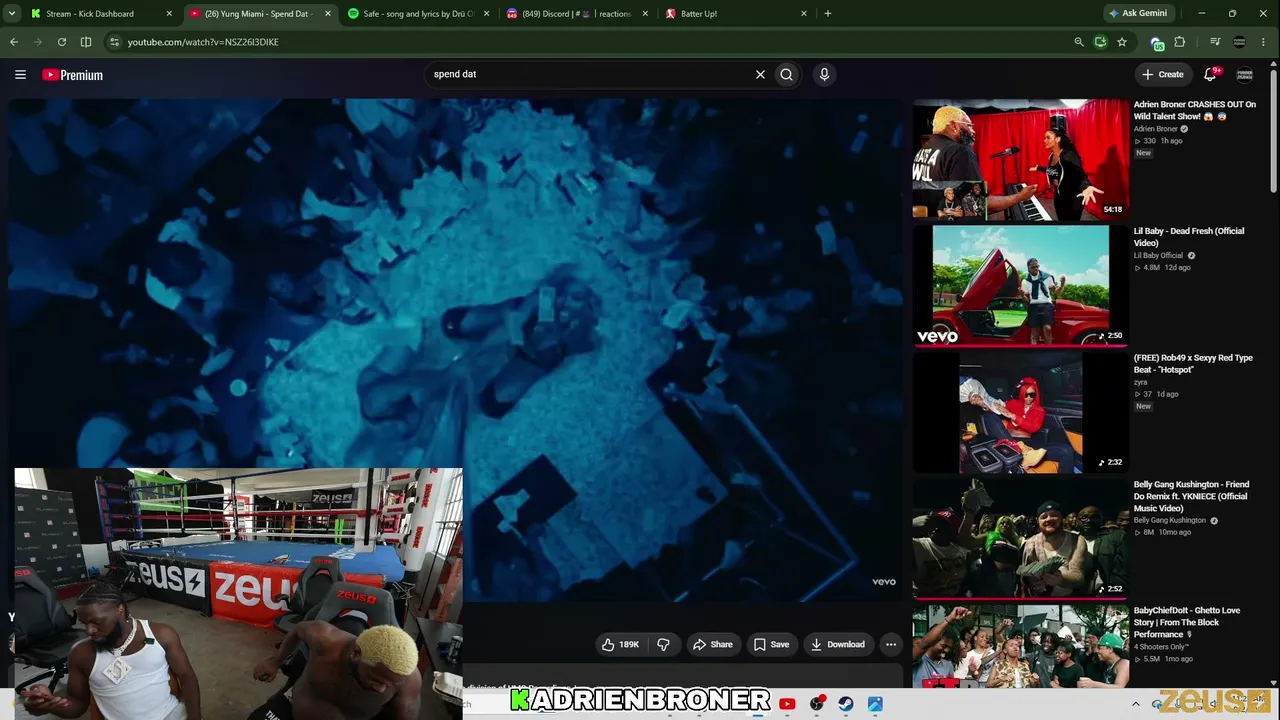Screen dimensions: 1280x720
Task: Open Steam from the taskbar
Action: pos(846,704)
